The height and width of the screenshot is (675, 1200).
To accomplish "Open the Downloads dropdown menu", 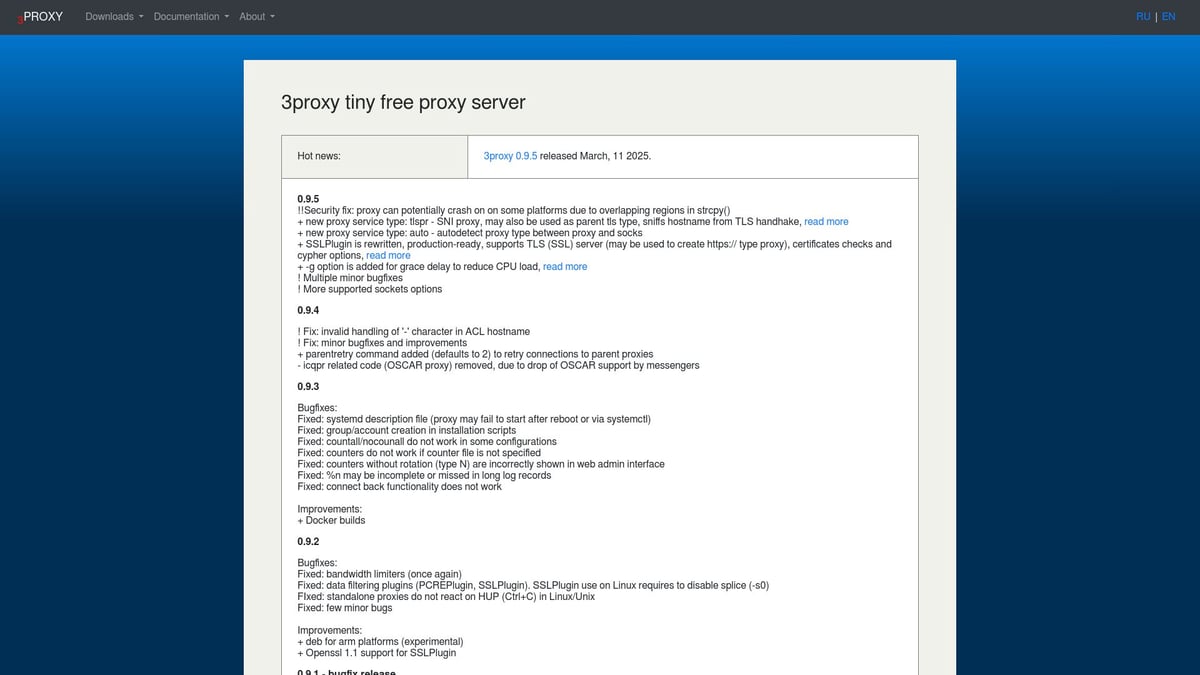I will [x=114, y=17].
